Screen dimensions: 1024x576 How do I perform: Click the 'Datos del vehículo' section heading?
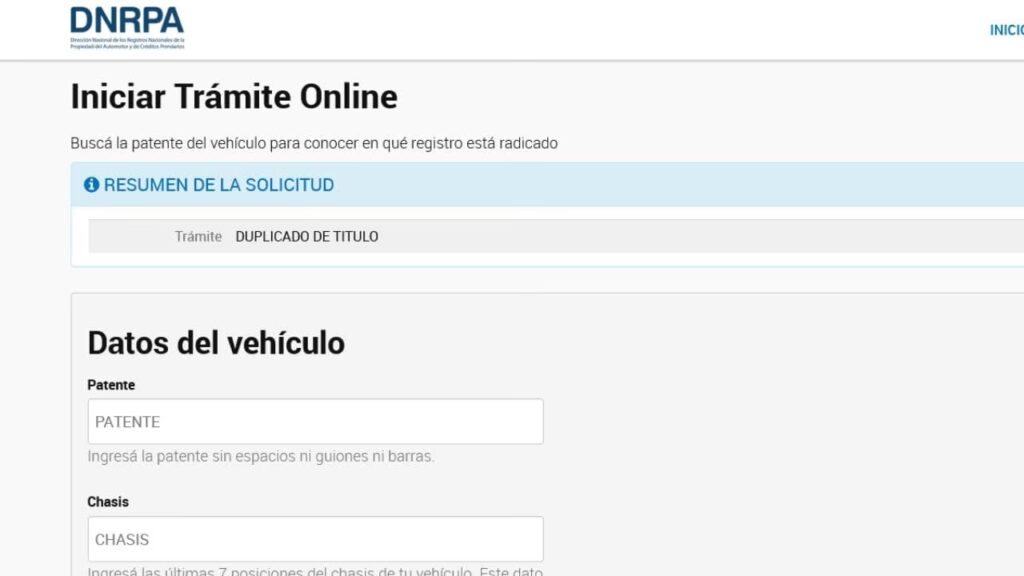click(216, 343)
